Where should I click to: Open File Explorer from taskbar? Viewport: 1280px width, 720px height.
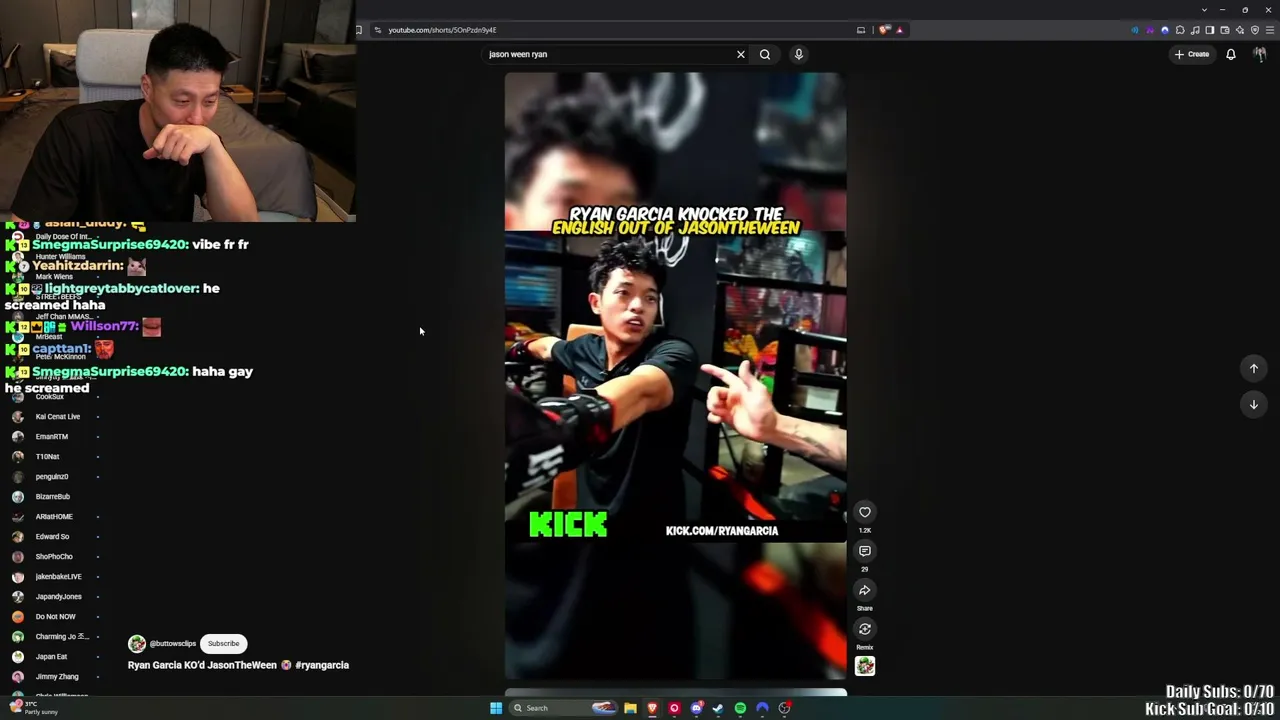click(x=630, y=708)
